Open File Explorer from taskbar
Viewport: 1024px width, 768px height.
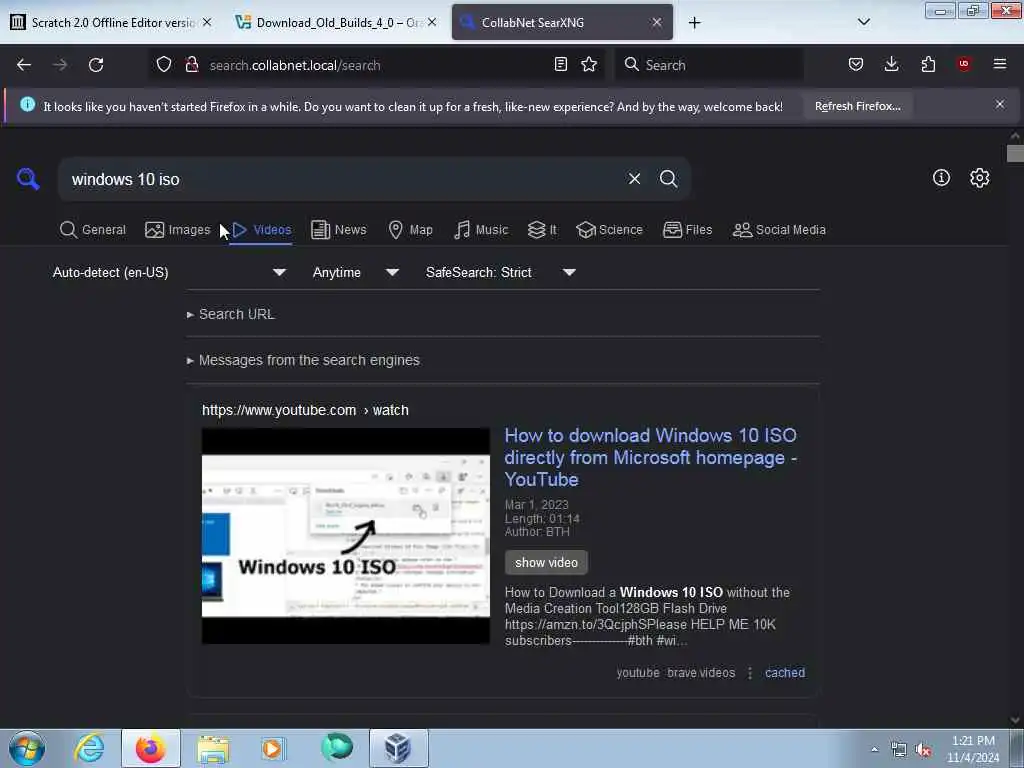tap(213, 748)
